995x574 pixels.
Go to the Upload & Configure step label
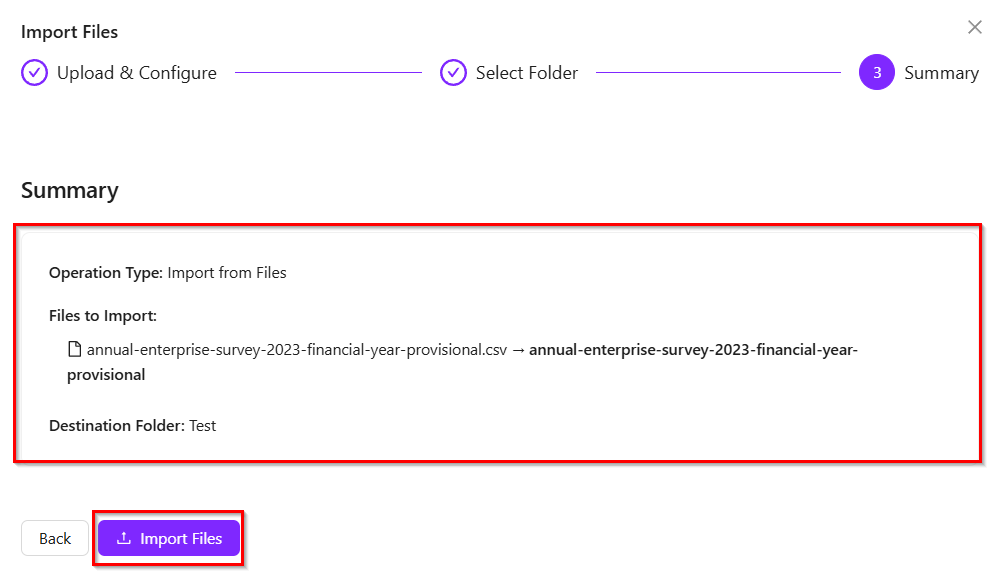[136, 73]
